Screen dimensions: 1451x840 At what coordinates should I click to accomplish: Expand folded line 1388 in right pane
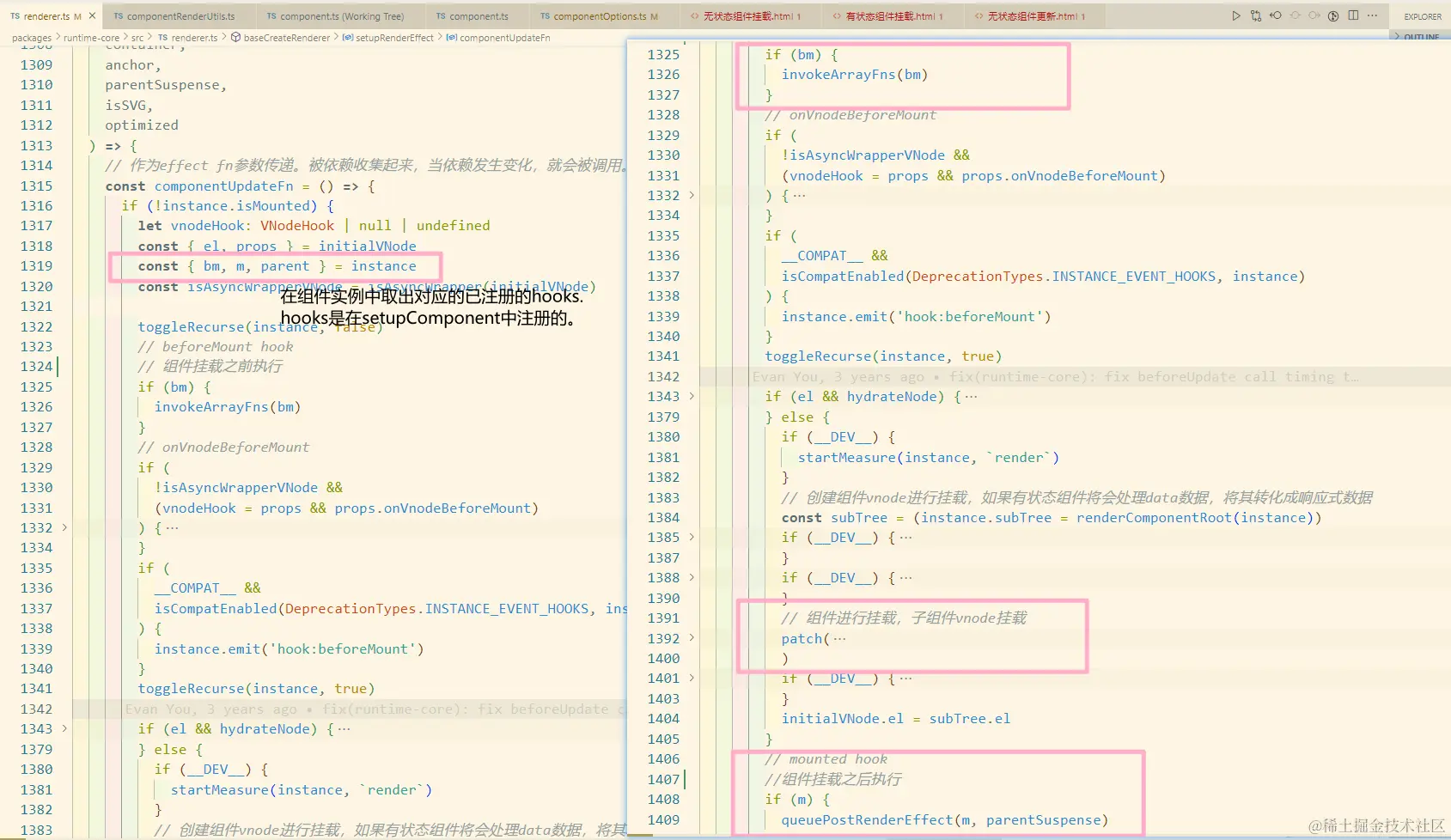[x=692, y=577]
